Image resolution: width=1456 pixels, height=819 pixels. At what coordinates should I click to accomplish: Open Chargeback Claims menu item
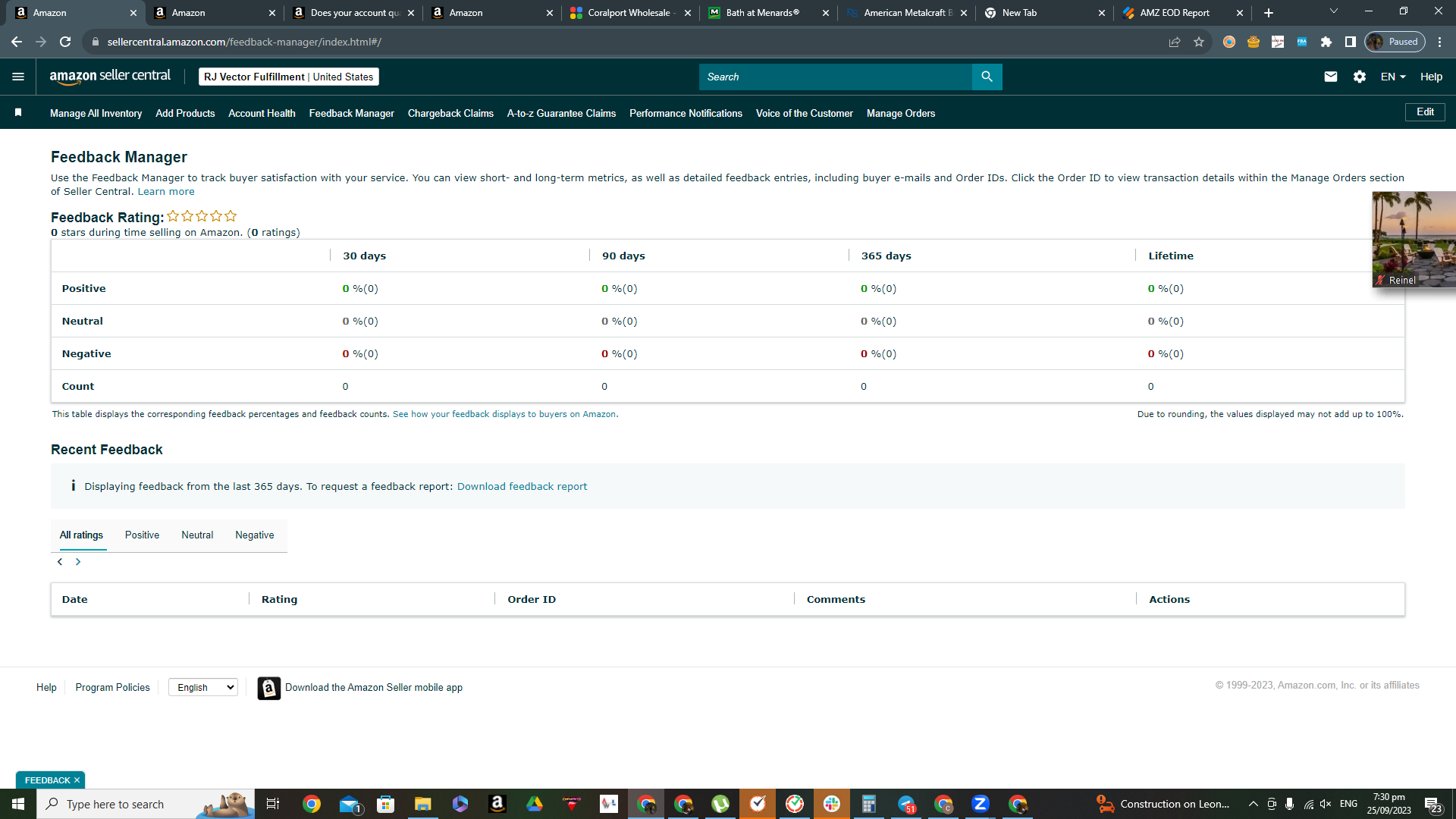(x=450, y=113)
